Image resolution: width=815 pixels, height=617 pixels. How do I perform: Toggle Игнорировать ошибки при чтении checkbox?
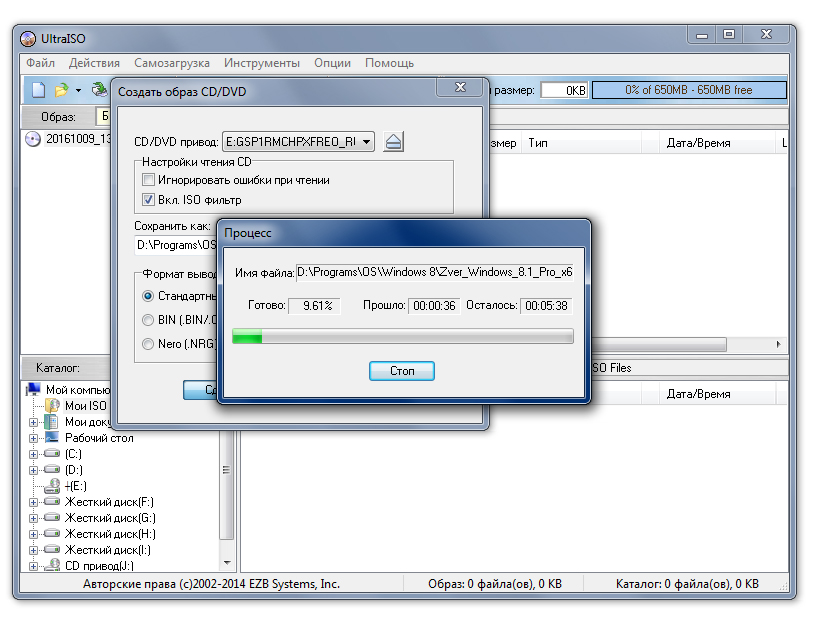tap(148, 180)
